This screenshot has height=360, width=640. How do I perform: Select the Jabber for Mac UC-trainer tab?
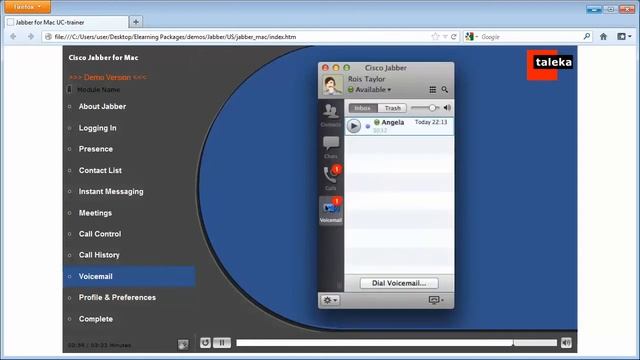click(x=66, y=22)
